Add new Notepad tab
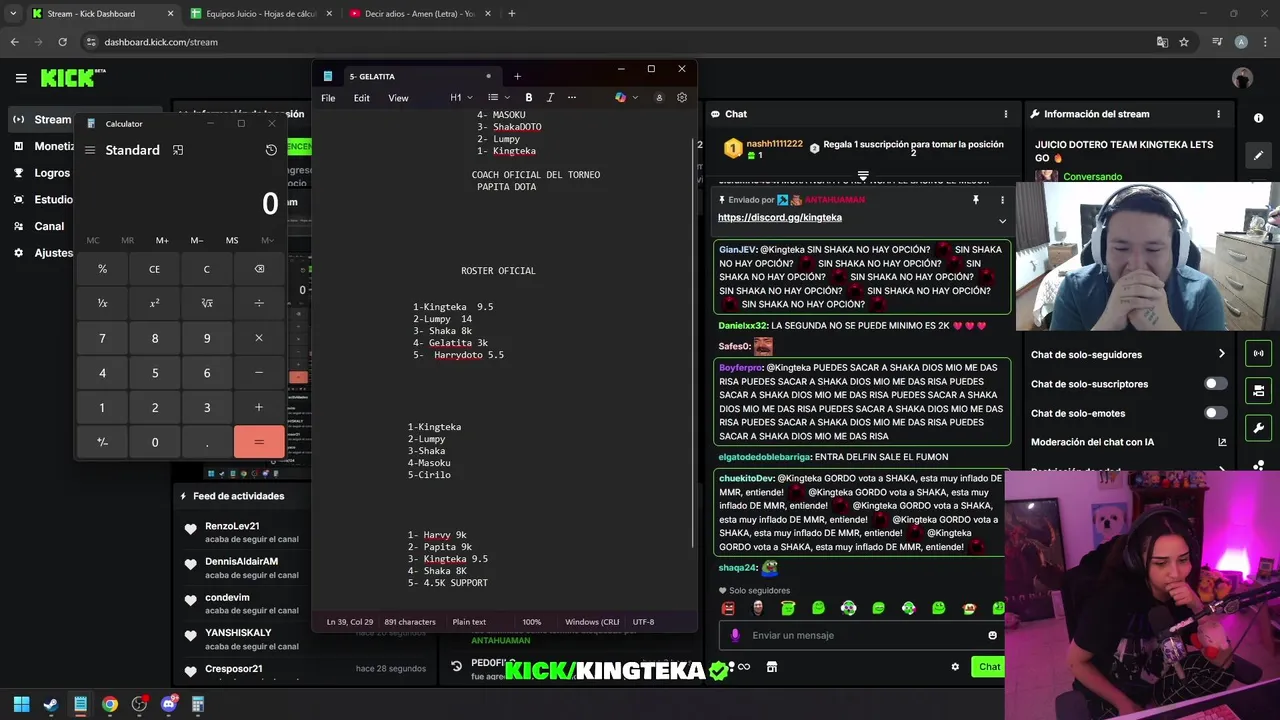Image resolution: width=1280 pixels, height=720 pixels. tap(517, 76)
